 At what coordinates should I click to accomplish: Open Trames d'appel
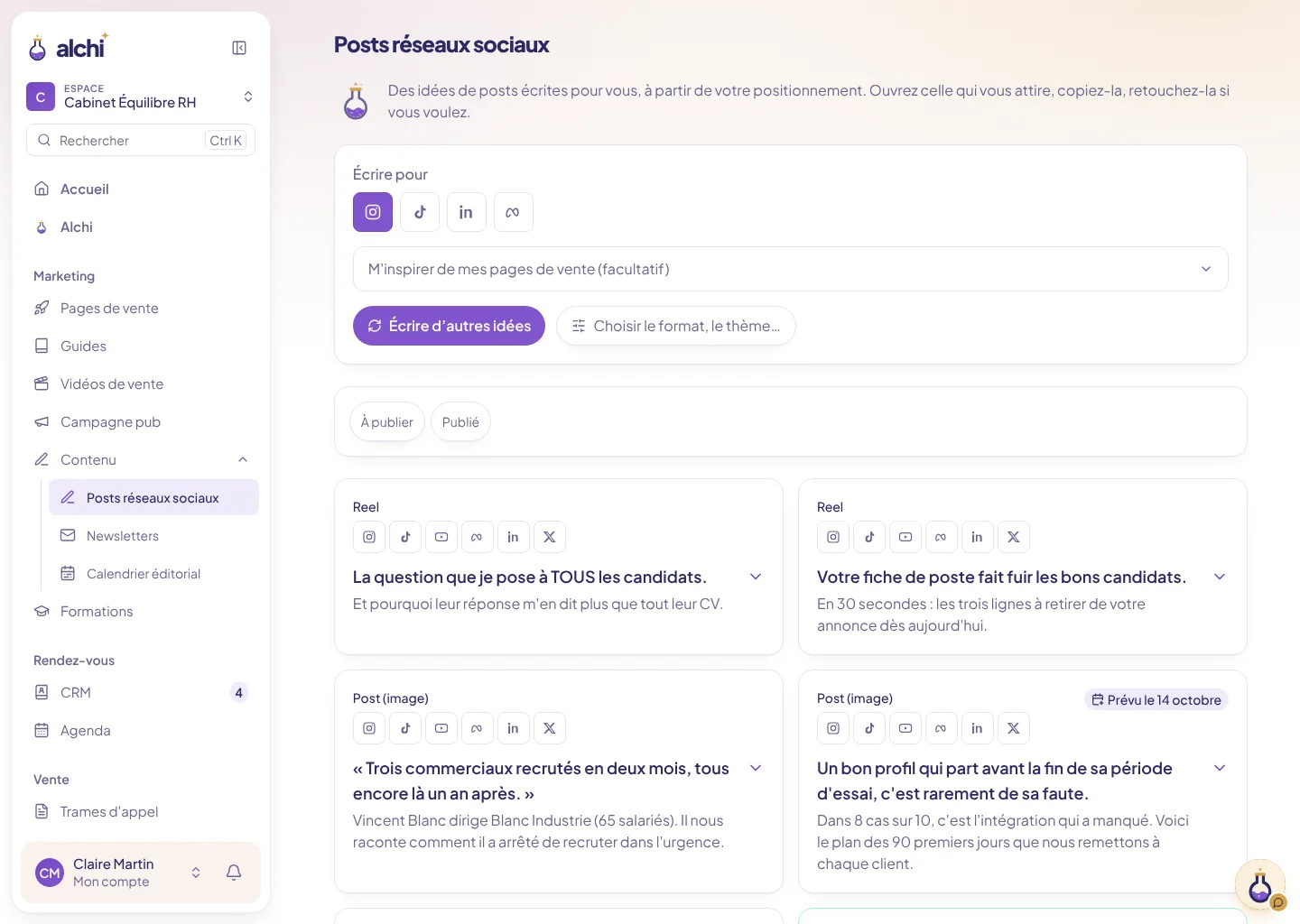(x=141, y=811)
